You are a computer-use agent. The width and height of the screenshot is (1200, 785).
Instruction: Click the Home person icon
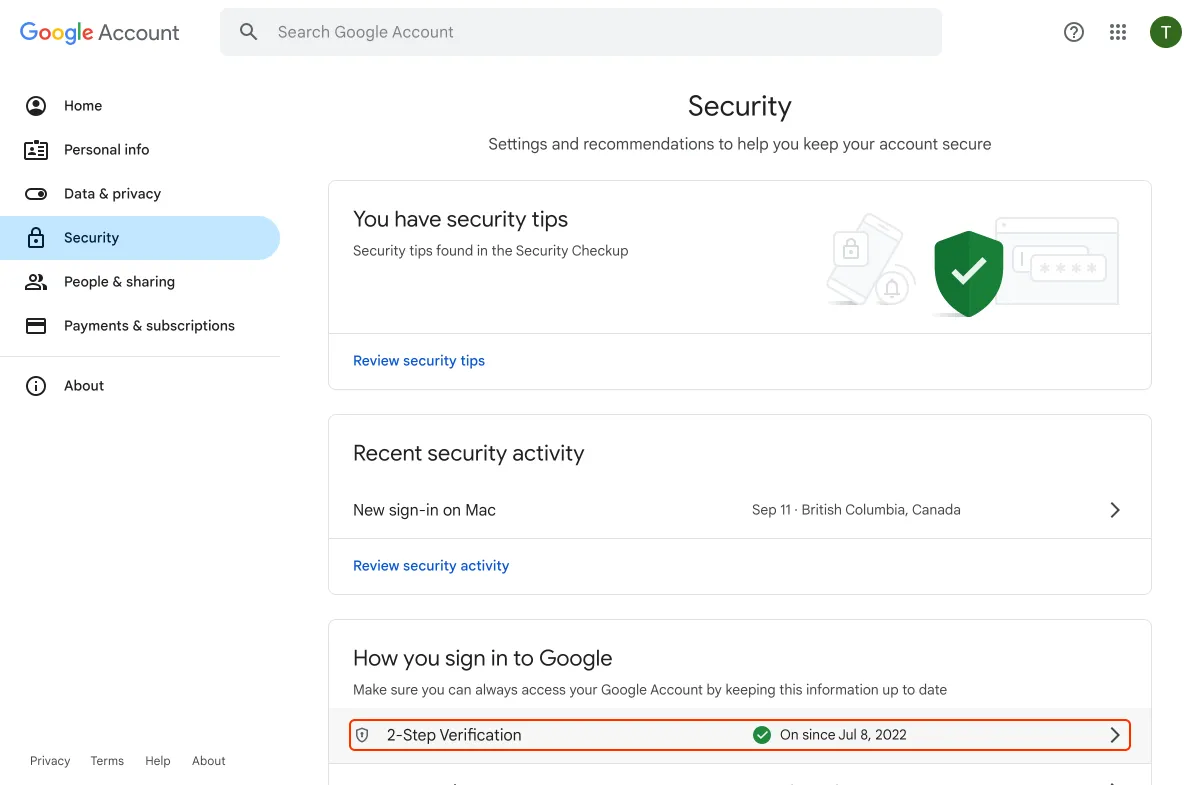[x=36, y=106]
